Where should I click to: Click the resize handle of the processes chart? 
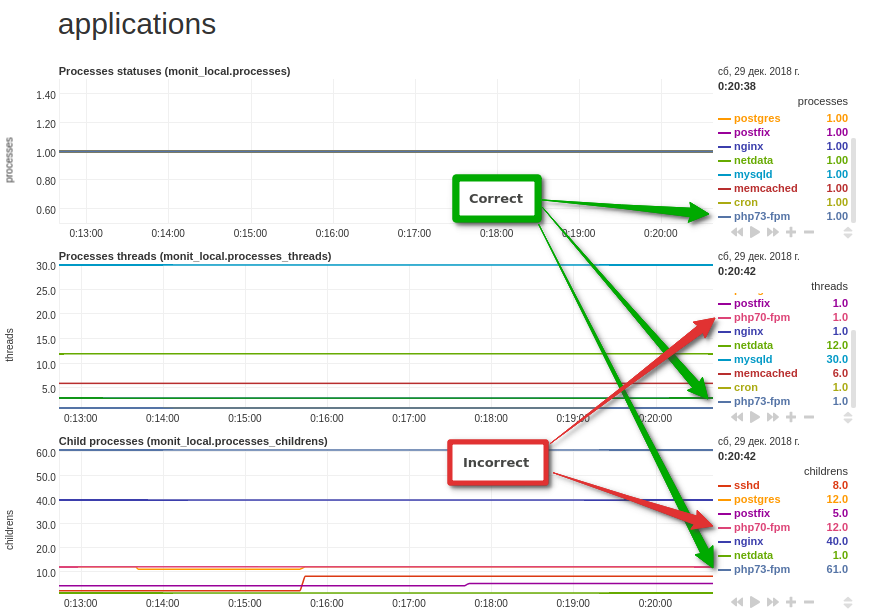point(848,232)
